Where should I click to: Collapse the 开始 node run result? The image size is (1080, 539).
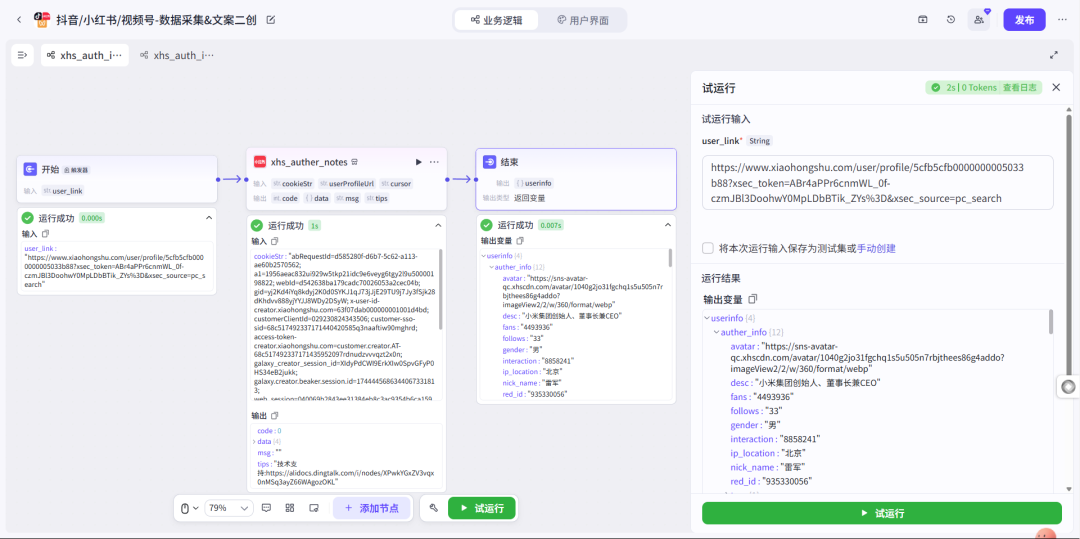click(x=209, y=218)
